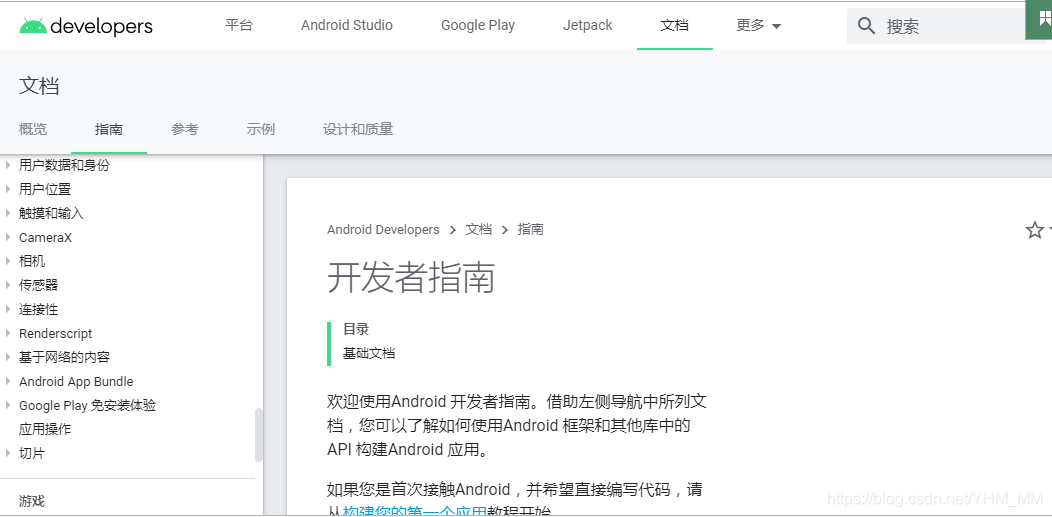Click the green bookmark icon at top right

(x=1039, y=19)
